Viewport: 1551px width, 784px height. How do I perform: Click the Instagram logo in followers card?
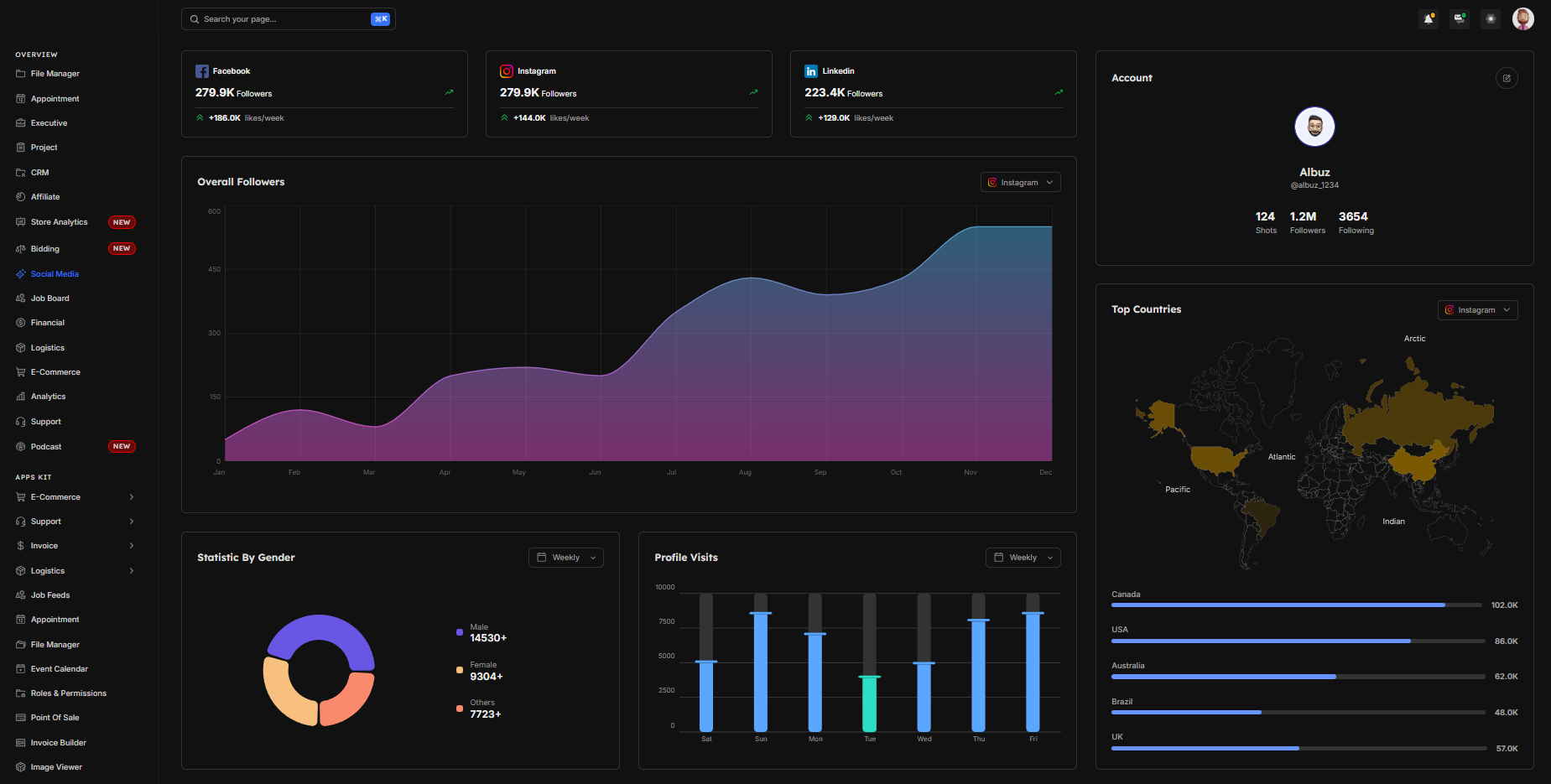pos(507,71)
